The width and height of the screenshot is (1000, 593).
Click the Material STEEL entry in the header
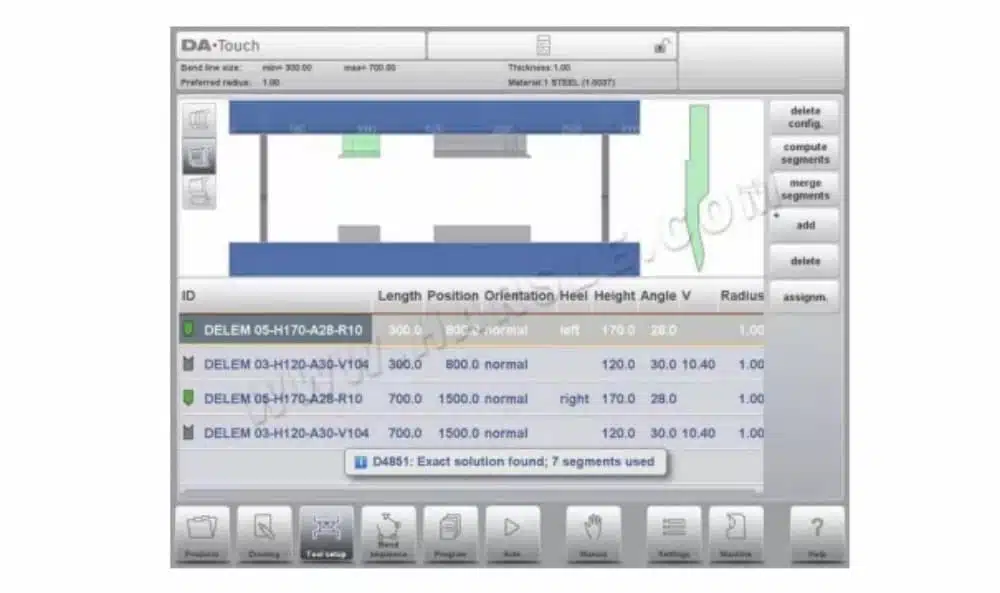pyautogui.click(x=561, y=83)
